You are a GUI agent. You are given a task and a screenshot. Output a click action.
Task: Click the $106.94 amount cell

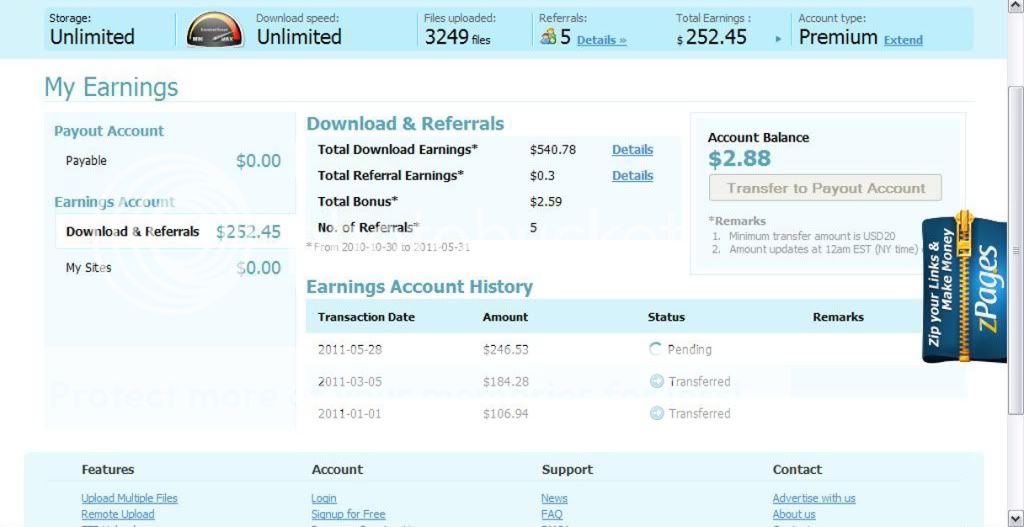[505, 413]
